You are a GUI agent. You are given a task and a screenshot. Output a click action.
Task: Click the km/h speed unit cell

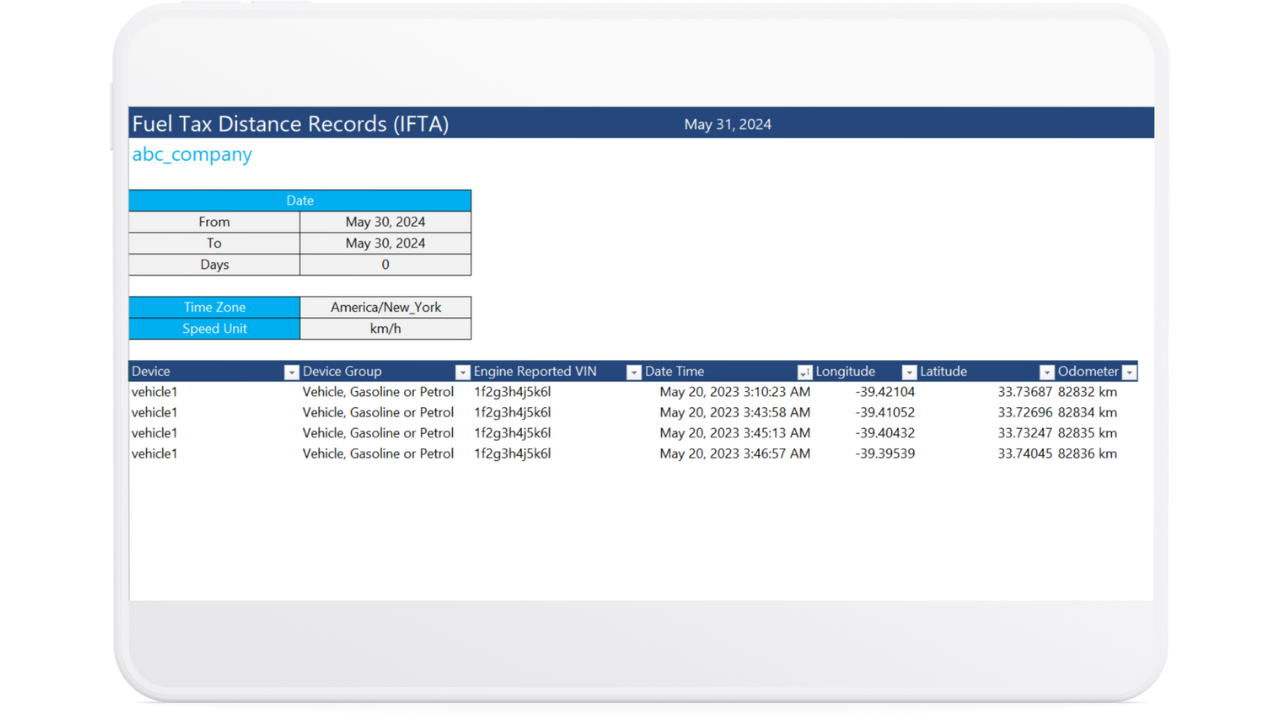click(x=386, y=329)
